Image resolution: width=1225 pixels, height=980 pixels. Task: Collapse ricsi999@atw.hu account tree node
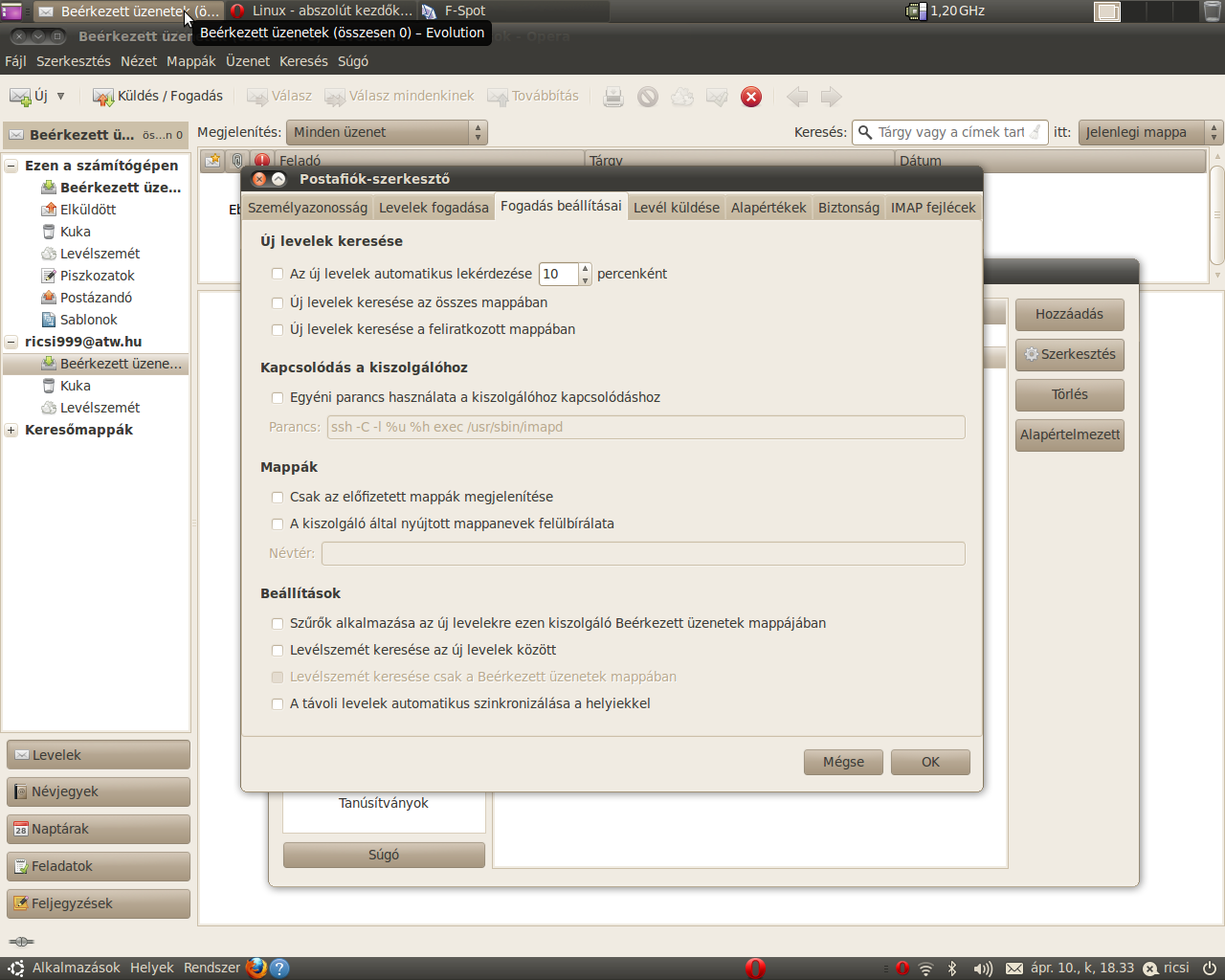[x=11, y=342]
